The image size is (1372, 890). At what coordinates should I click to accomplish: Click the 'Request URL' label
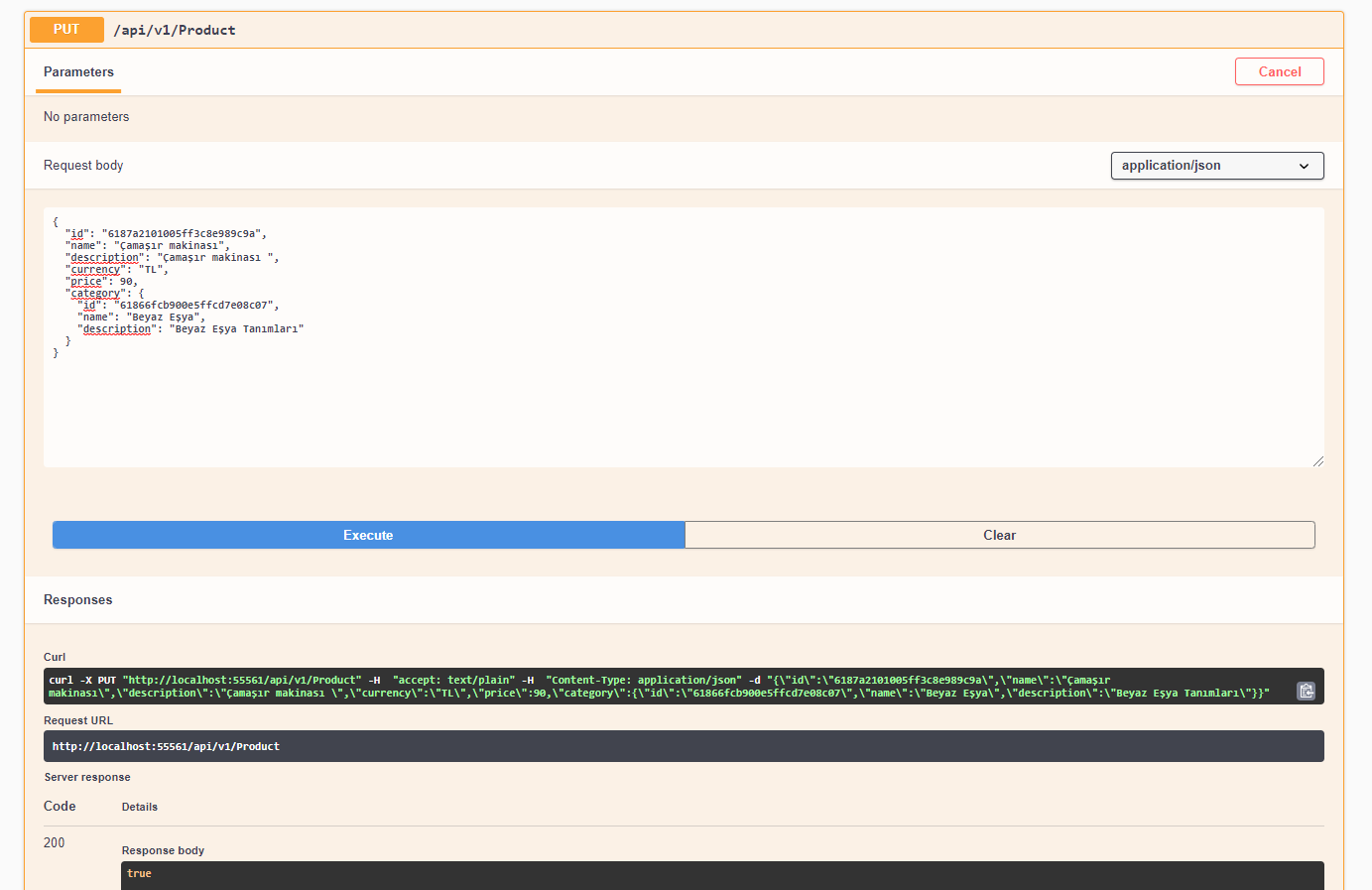[78, 720]
